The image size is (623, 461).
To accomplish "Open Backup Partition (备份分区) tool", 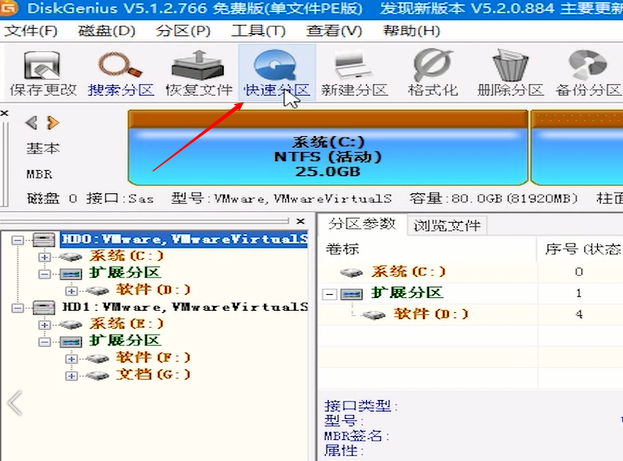I will [588, 74].
